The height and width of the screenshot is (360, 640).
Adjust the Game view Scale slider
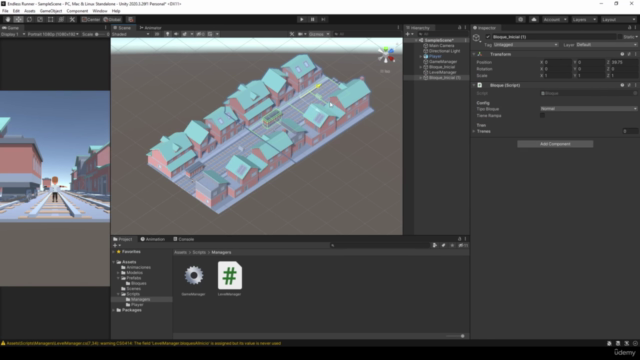[x=101, y=34]
